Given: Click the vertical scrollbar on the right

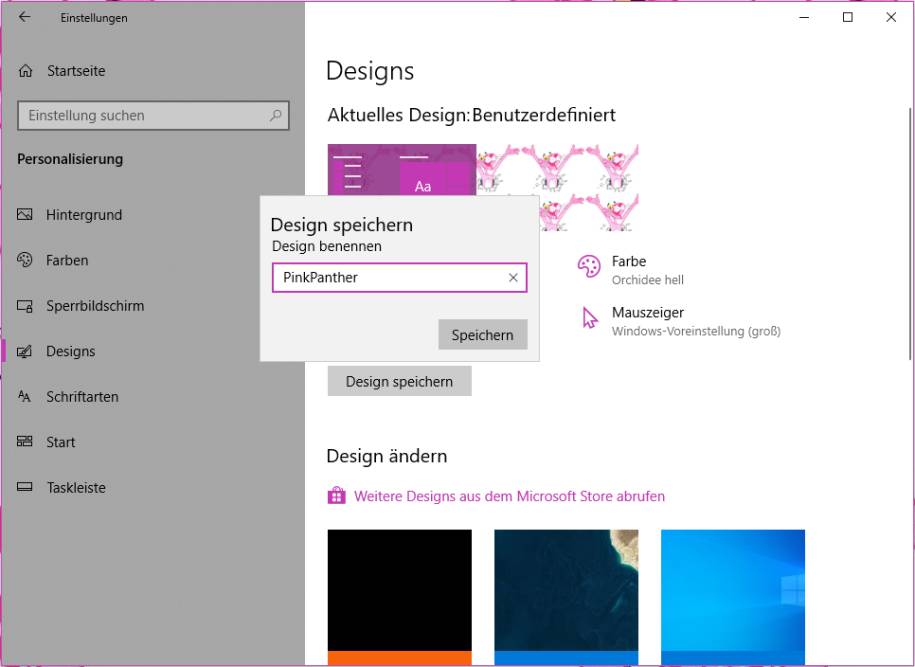Looking at the screenshot, I should (909, 233).
